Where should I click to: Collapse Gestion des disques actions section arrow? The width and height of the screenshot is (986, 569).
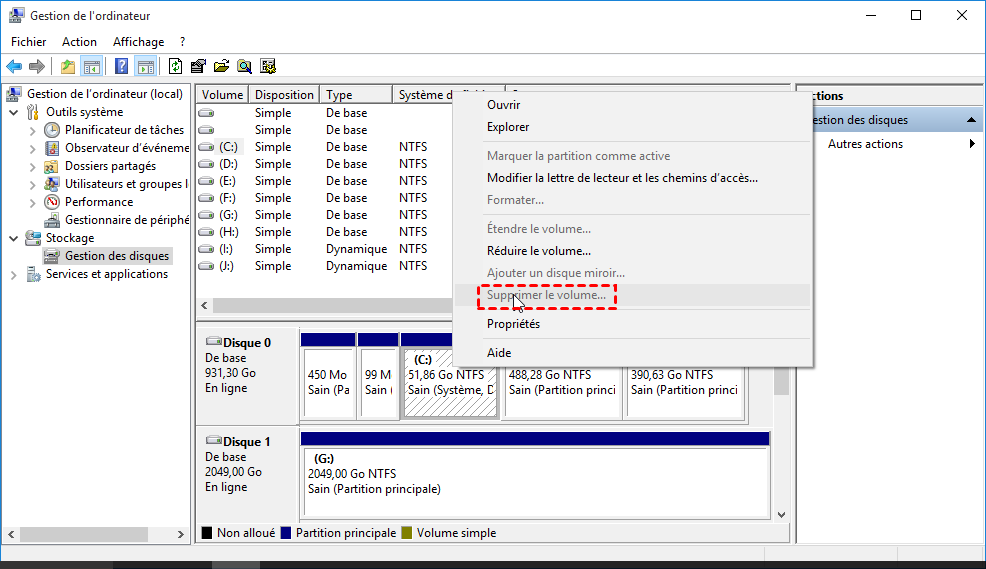[x=971, y=119]
